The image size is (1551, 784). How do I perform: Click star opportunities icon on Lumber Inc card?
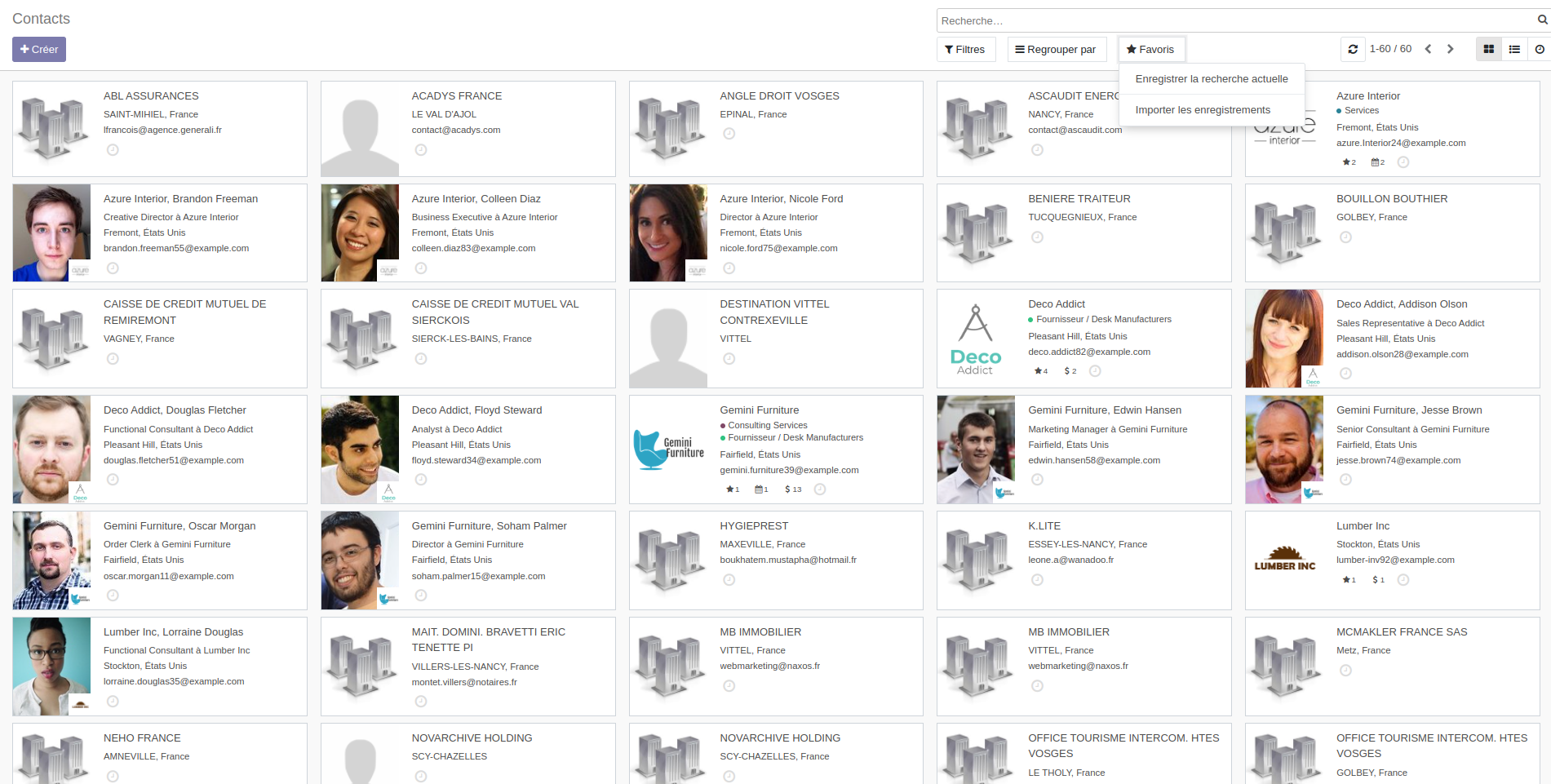[x=1349, y=580]
